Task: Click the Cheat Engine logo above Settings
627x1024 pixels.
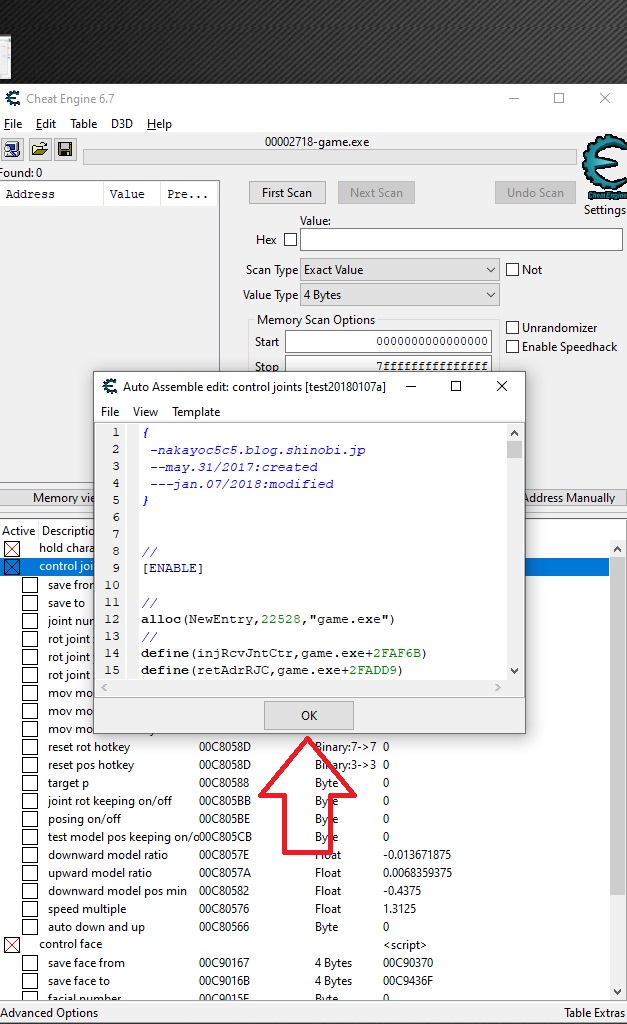Action: click(604, 167)
